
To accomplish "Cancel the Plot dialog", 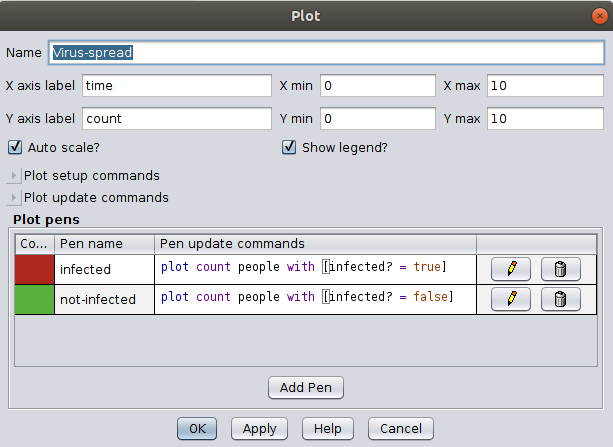I will click(400, 428).
